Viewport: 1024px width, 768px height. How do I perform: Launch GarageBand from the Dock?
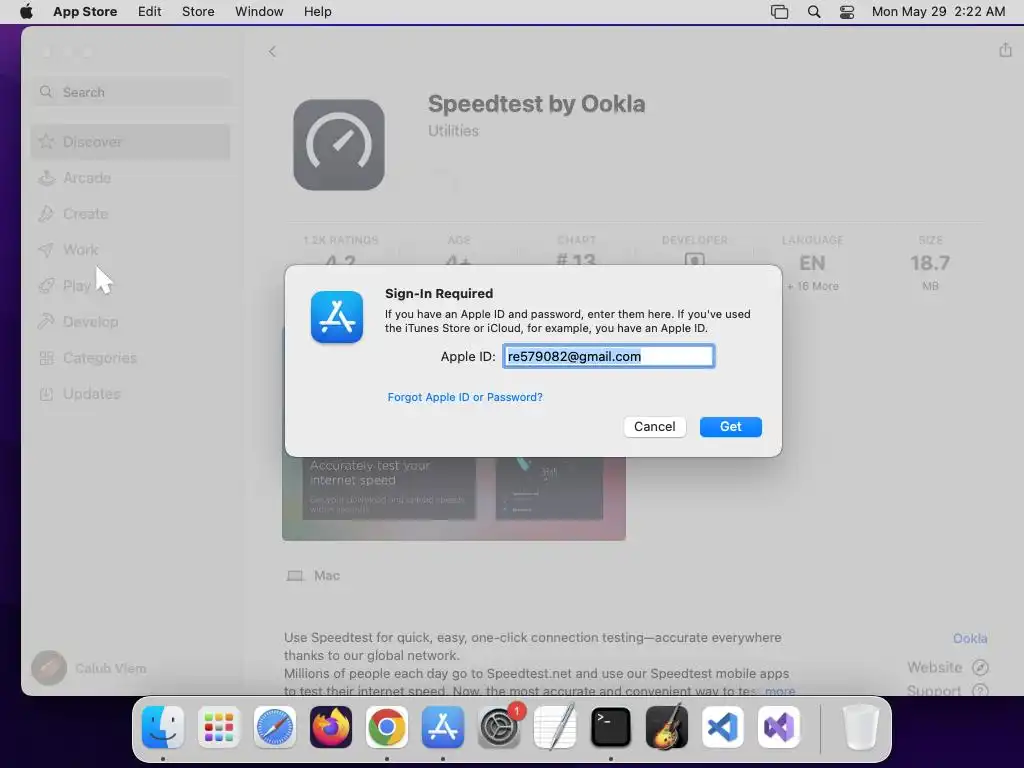pyautogui.click(x=667, y=727)
